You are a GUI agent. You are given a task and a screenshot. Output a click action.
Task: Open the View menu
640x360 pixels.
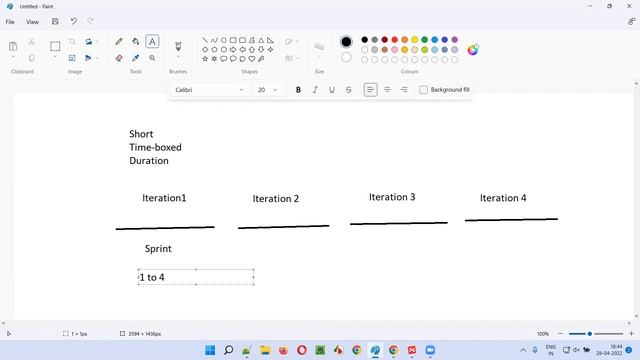[x=32, y=22]
